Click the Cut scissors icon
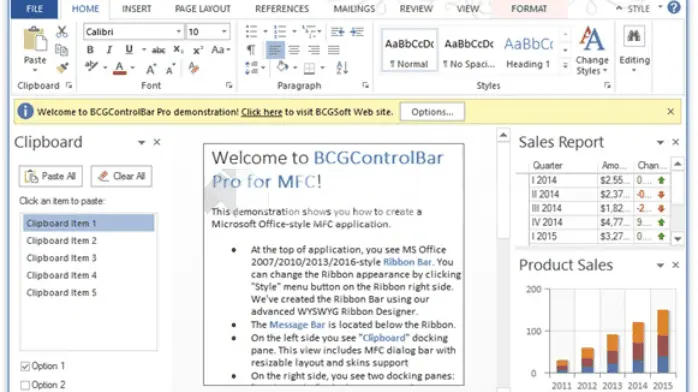Viewport: 698px width, 392px height. [x=62, y=32]
